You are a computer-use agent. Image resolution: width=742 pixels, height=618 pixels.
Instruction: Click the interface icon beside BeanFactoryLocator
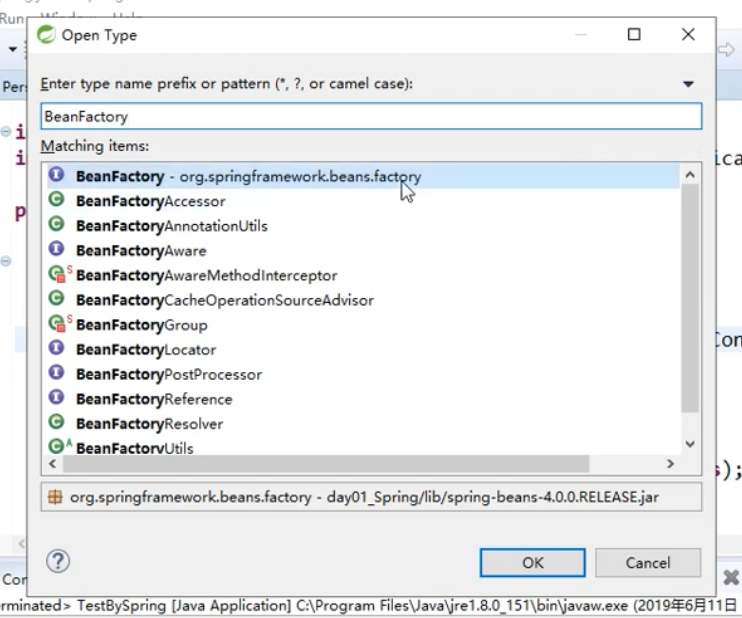56,348
